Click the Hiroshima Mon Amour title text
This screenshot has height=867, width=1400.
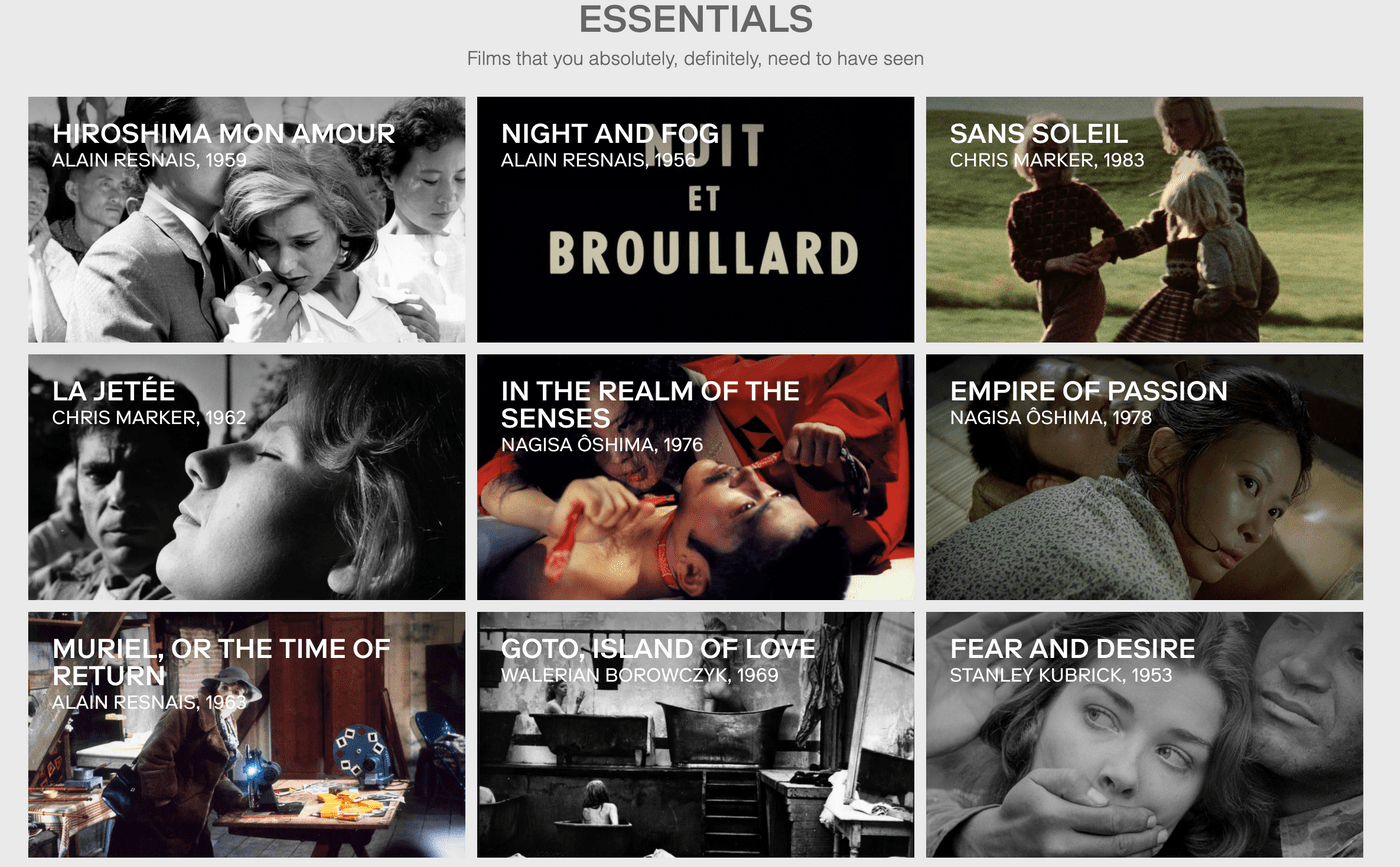point(224,134)
